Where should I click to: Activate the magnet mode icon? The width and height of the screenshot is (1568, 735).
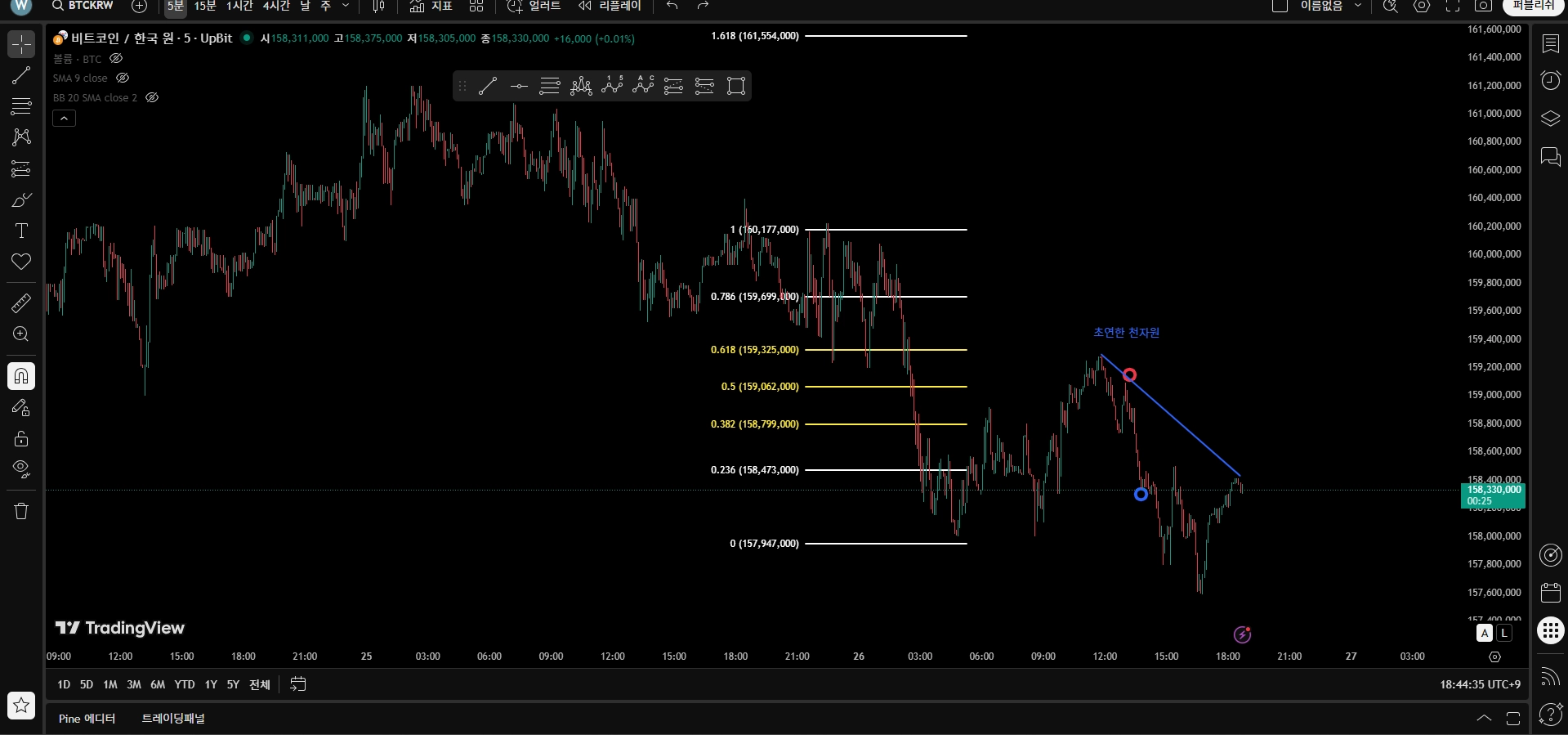21,376
